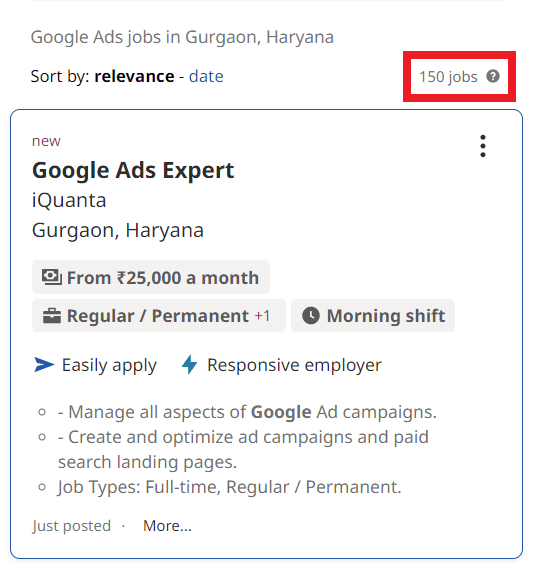Open the job count help icon
The width and height of the screenshot is (534, 569).
[493, 76]
